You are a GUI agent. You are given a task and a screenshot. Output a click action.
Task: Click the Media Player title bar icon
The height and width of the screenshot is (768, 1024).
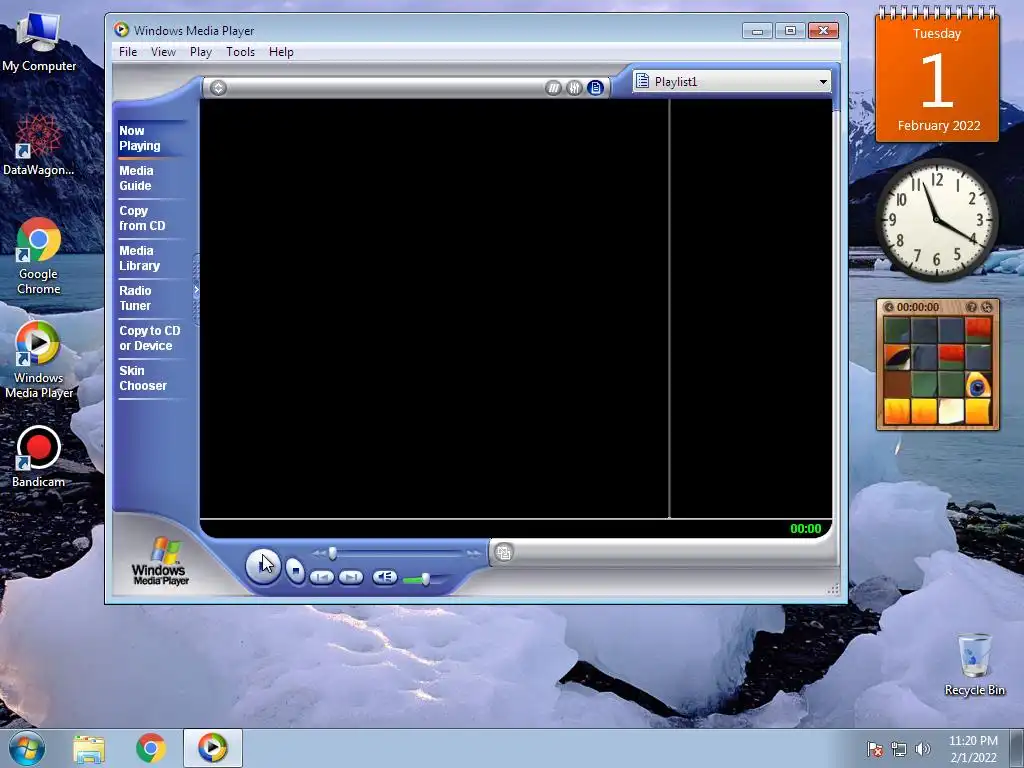point(121,30)
